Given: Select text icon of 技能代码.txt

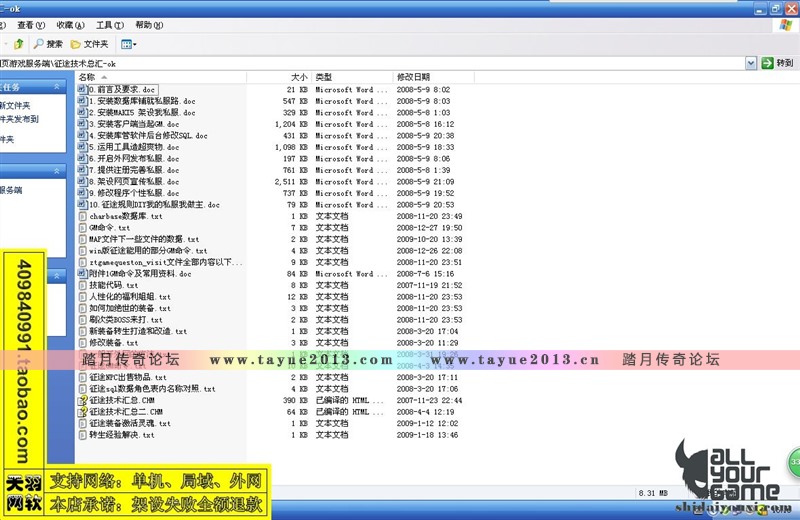Looking at the screenshot, I should (82, 285).
